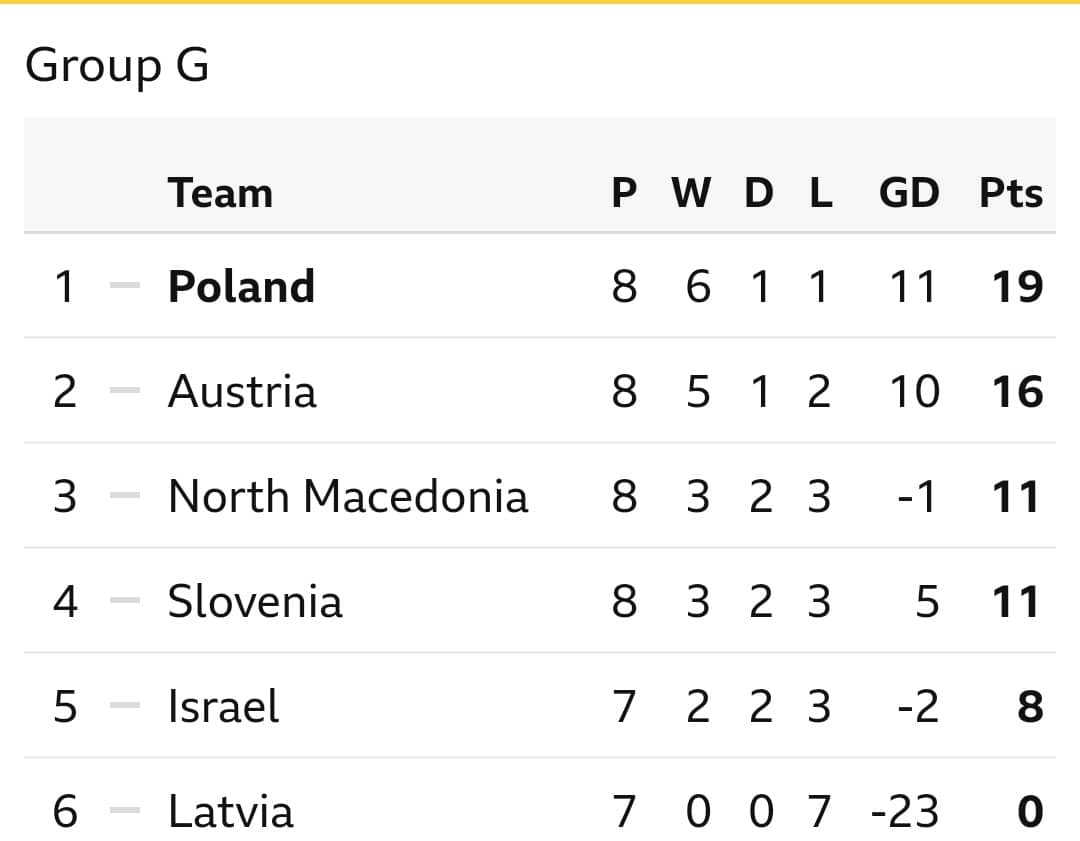
Task: Open the Slovenia team link
Action: 255,601
